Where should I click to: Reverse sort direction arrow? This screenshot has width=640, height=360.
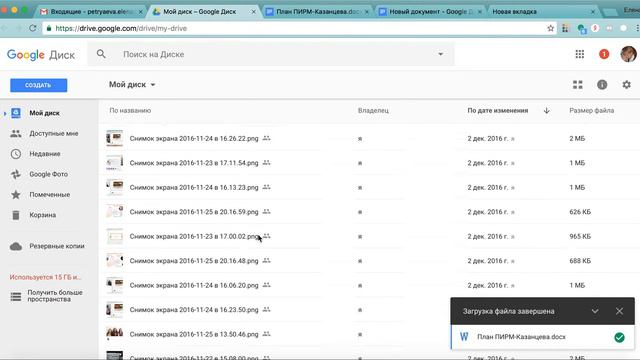(547, 111)
